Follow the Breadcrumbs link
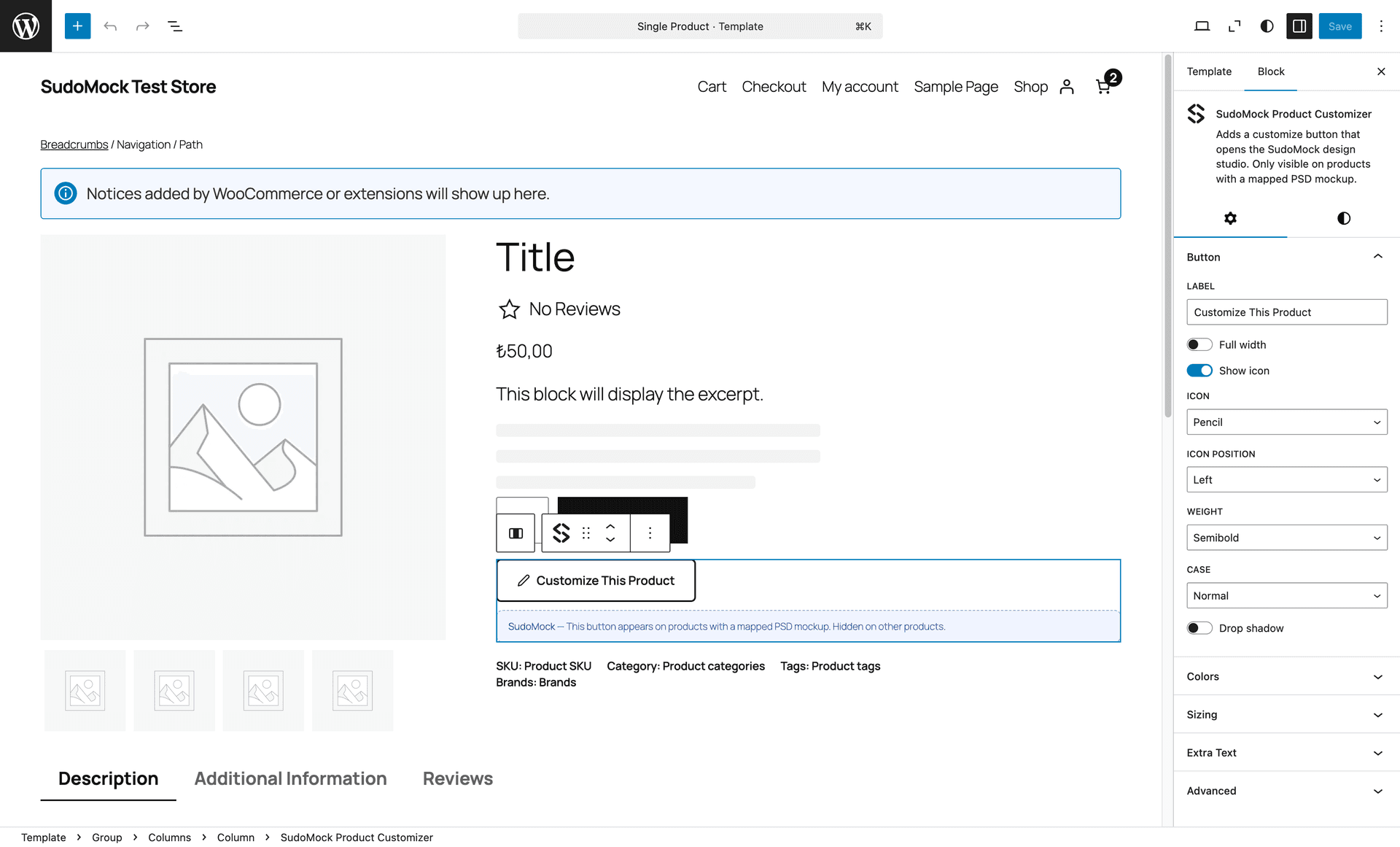This screenshot has height=847, width=1400. (74, 144)
